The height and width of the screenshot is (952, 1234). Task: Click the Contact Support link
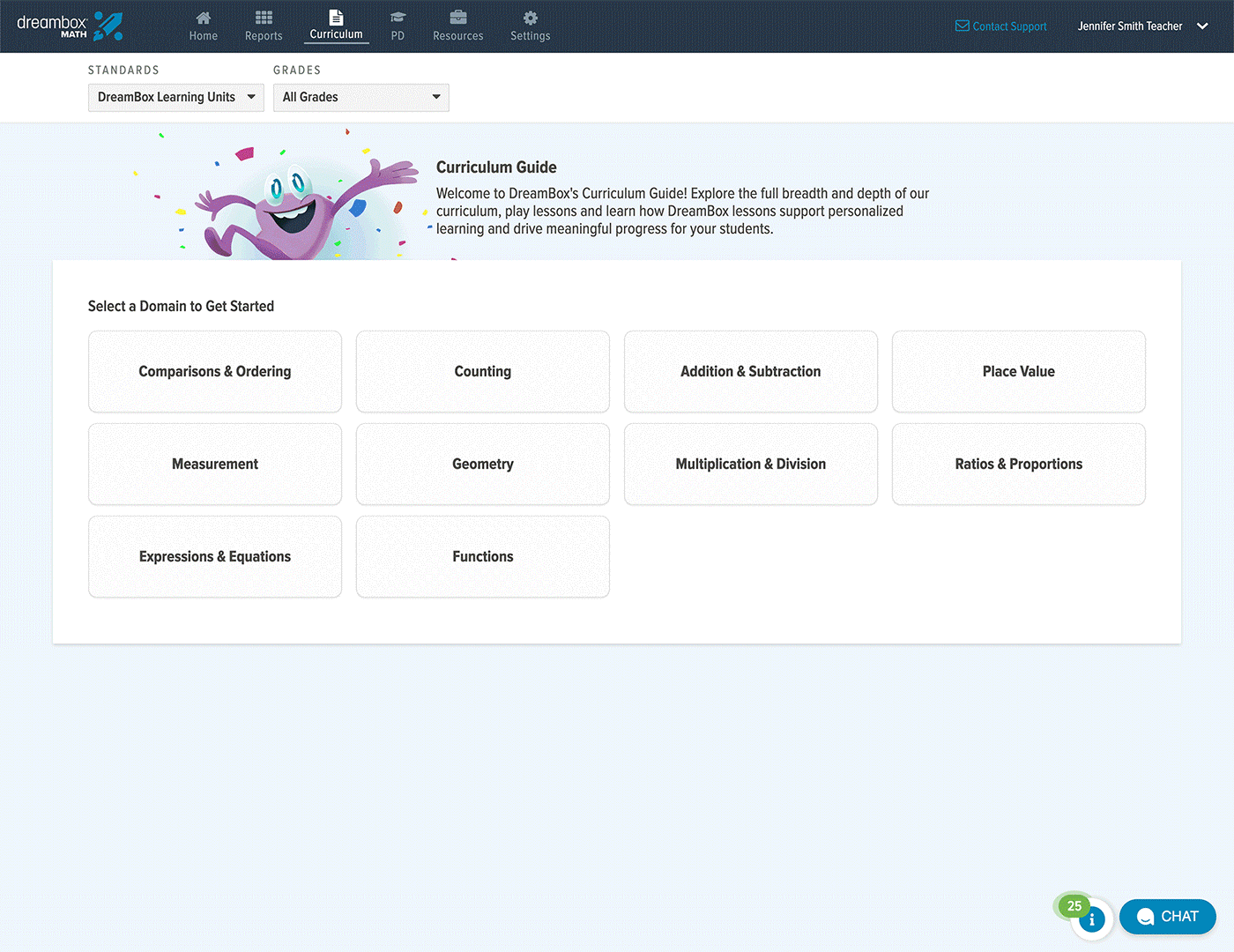click(x=1001, y=26)
